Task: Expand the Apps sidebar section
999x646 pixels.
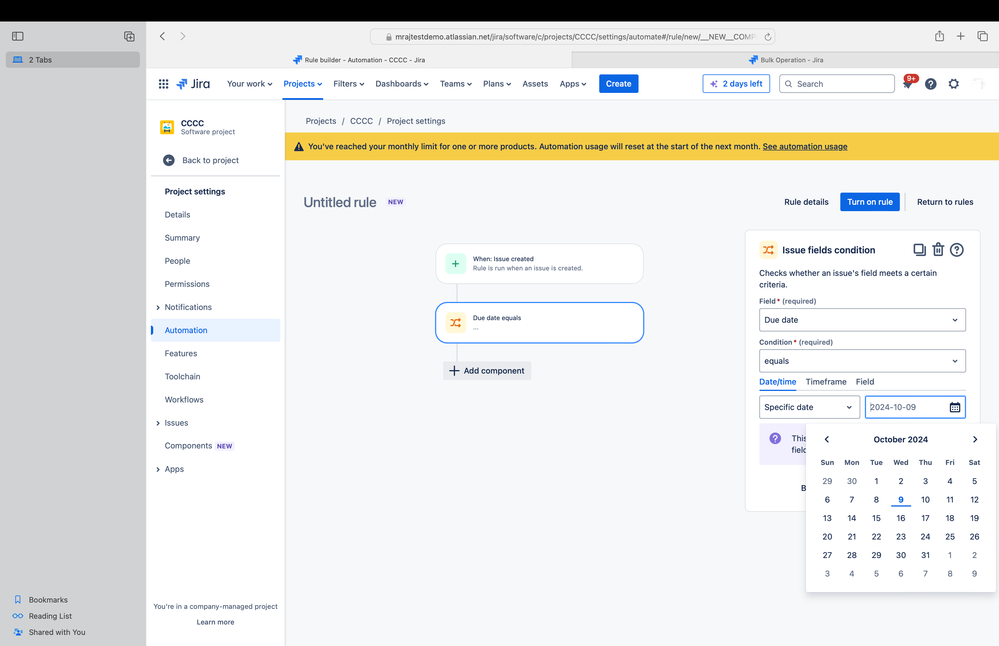Action: 158,470
